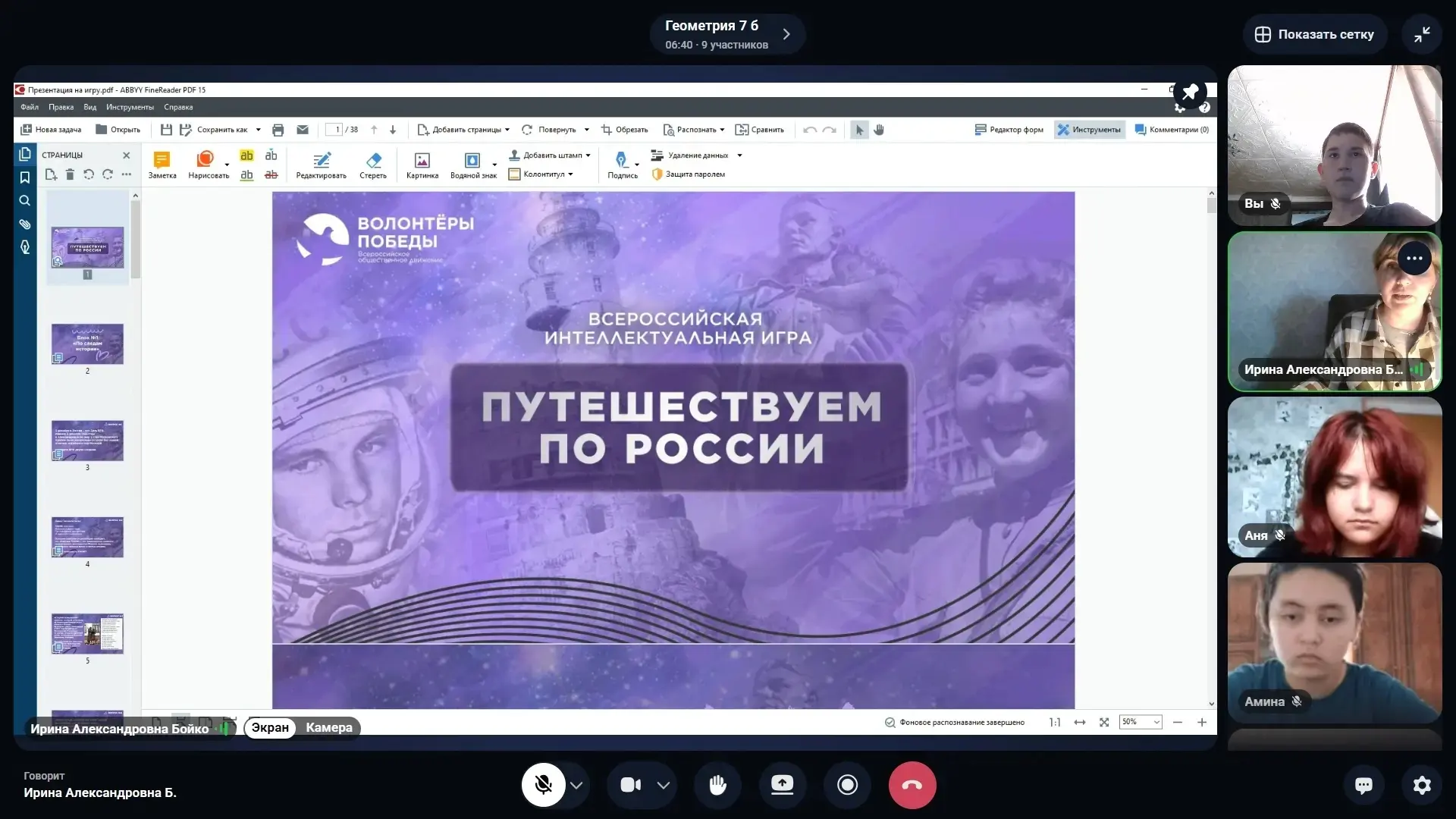1456x819 pixels.
Task: Open options on Ирина Александровна video tile
Action: coord(1414,259)
